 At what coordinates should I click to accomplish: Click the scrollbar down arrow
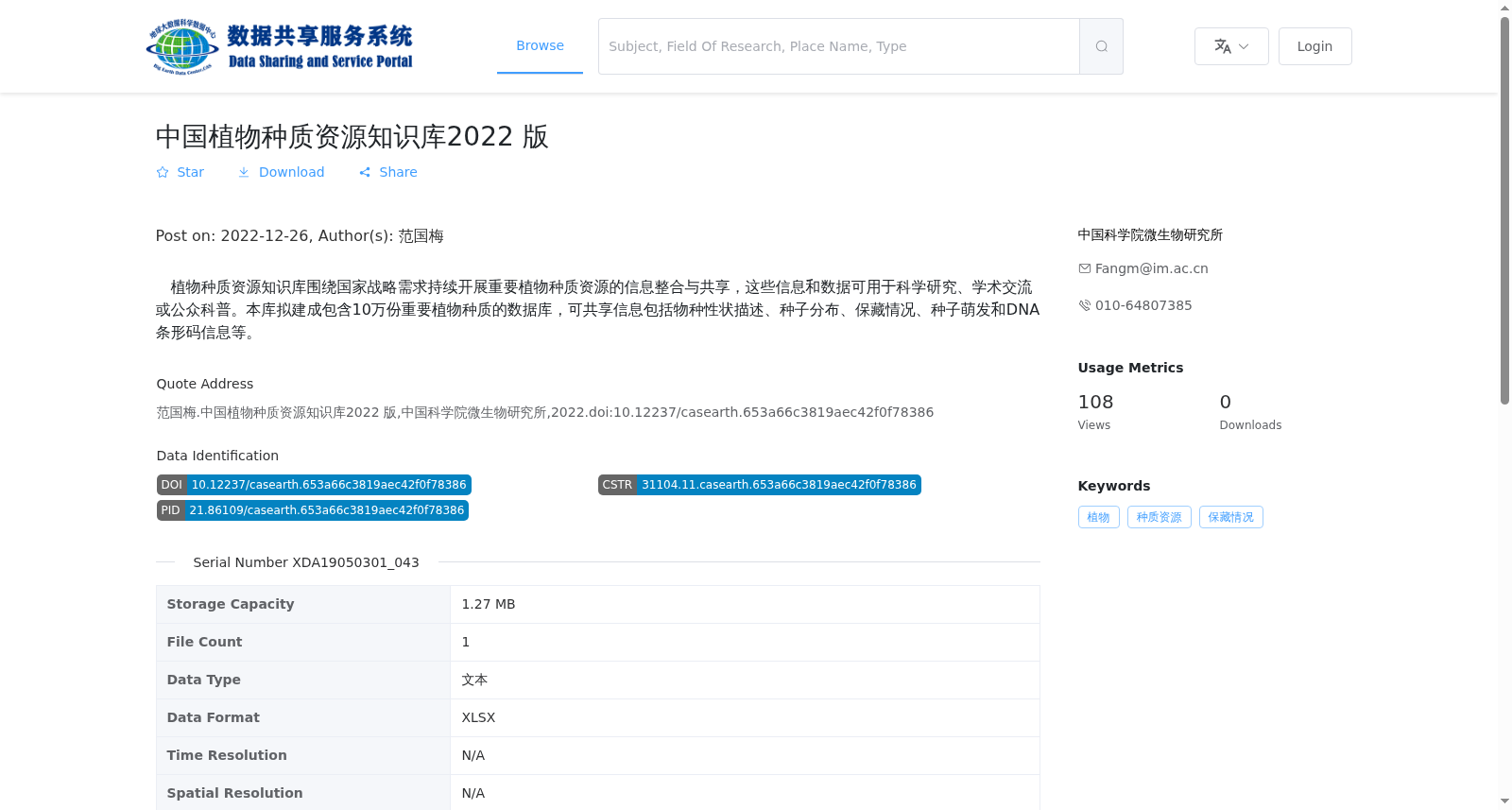click(x=1504, y=801)
